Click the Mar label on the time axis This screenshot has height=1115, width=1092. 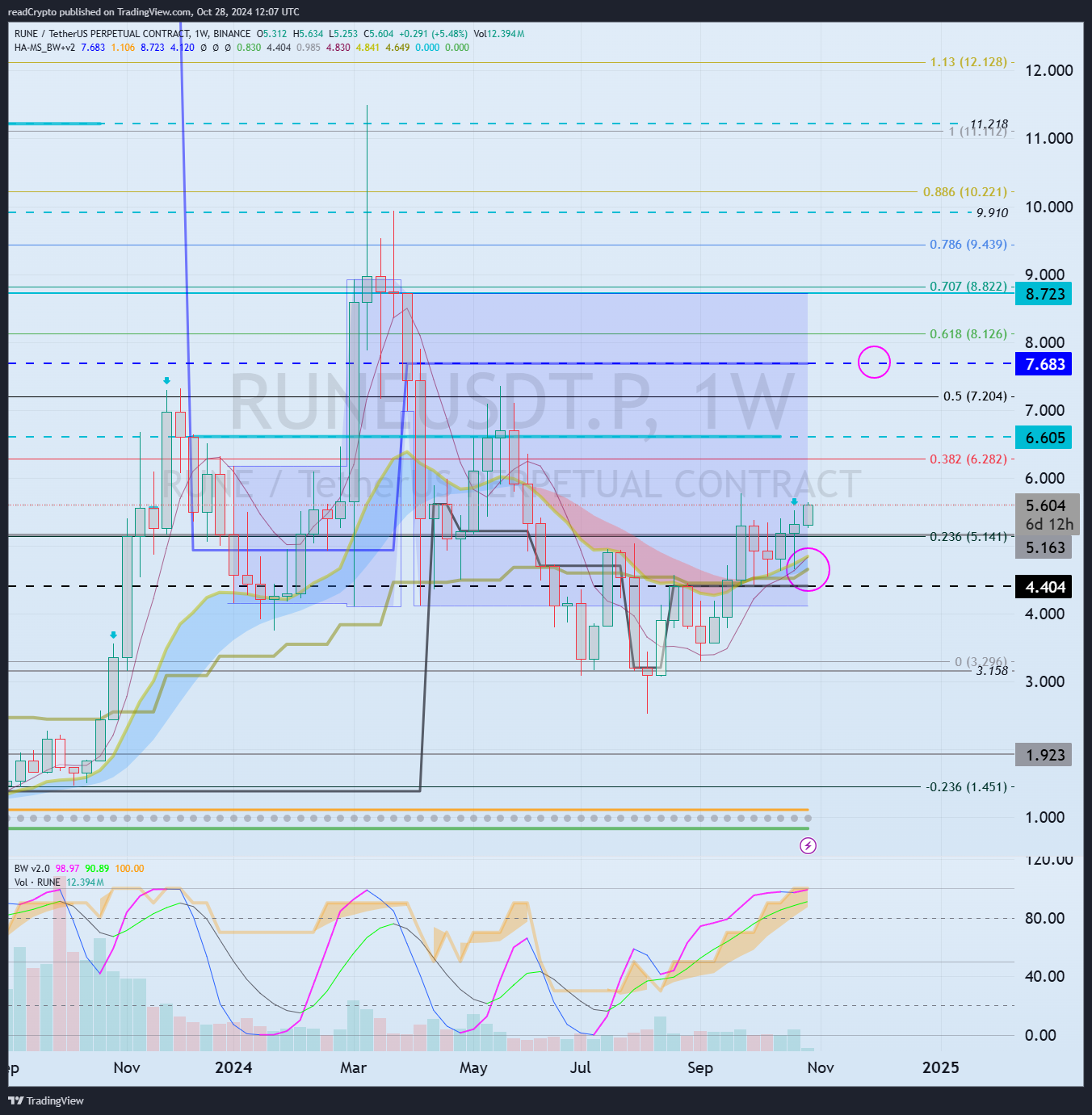click(353, 1067)
